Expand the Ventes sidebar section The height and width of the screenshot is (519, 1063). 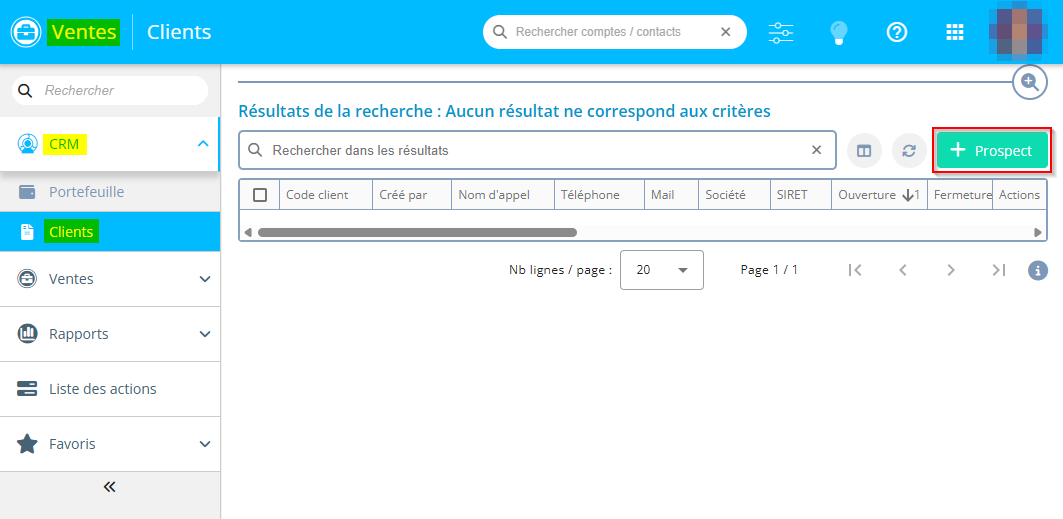coord(205,279)
